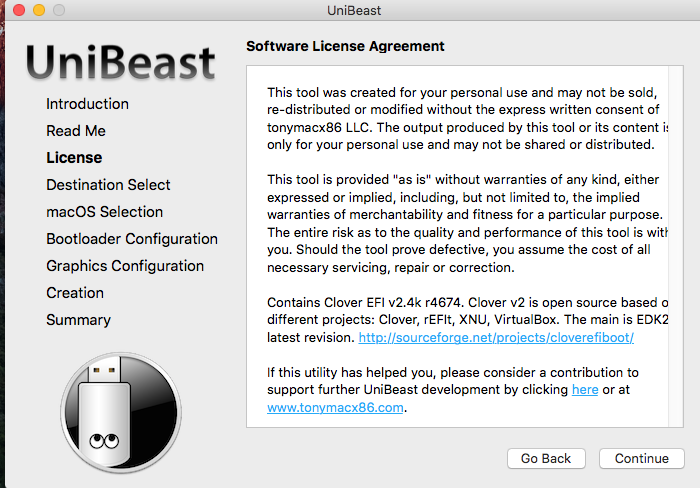Click 'Software License Agreement' heading
This screenshot has width=700, height=488.
345,46
